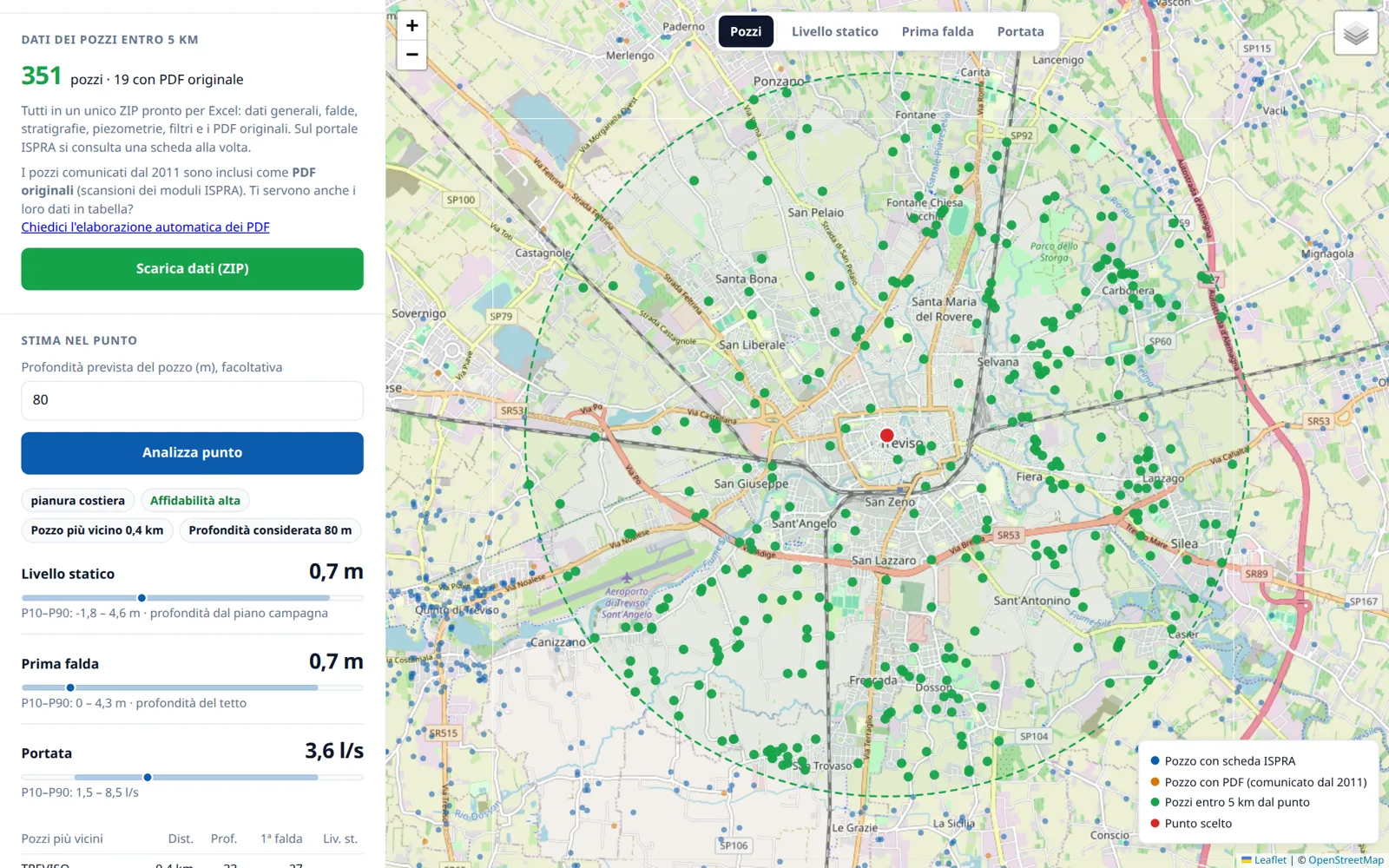Click 'STIMA NEL PUNTO' section heading
1389x868 pixels.
click(79, 341)
